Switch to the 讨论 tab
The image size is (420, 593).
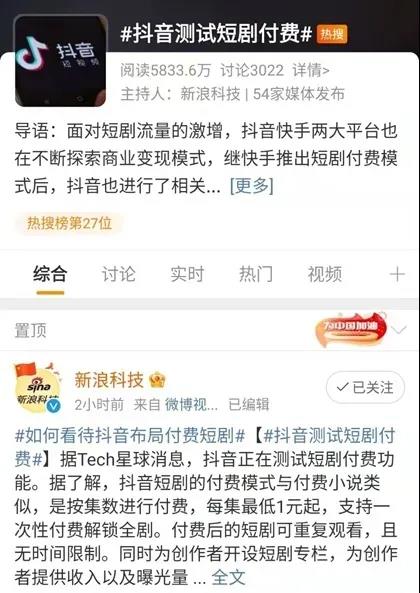(119, 274)
